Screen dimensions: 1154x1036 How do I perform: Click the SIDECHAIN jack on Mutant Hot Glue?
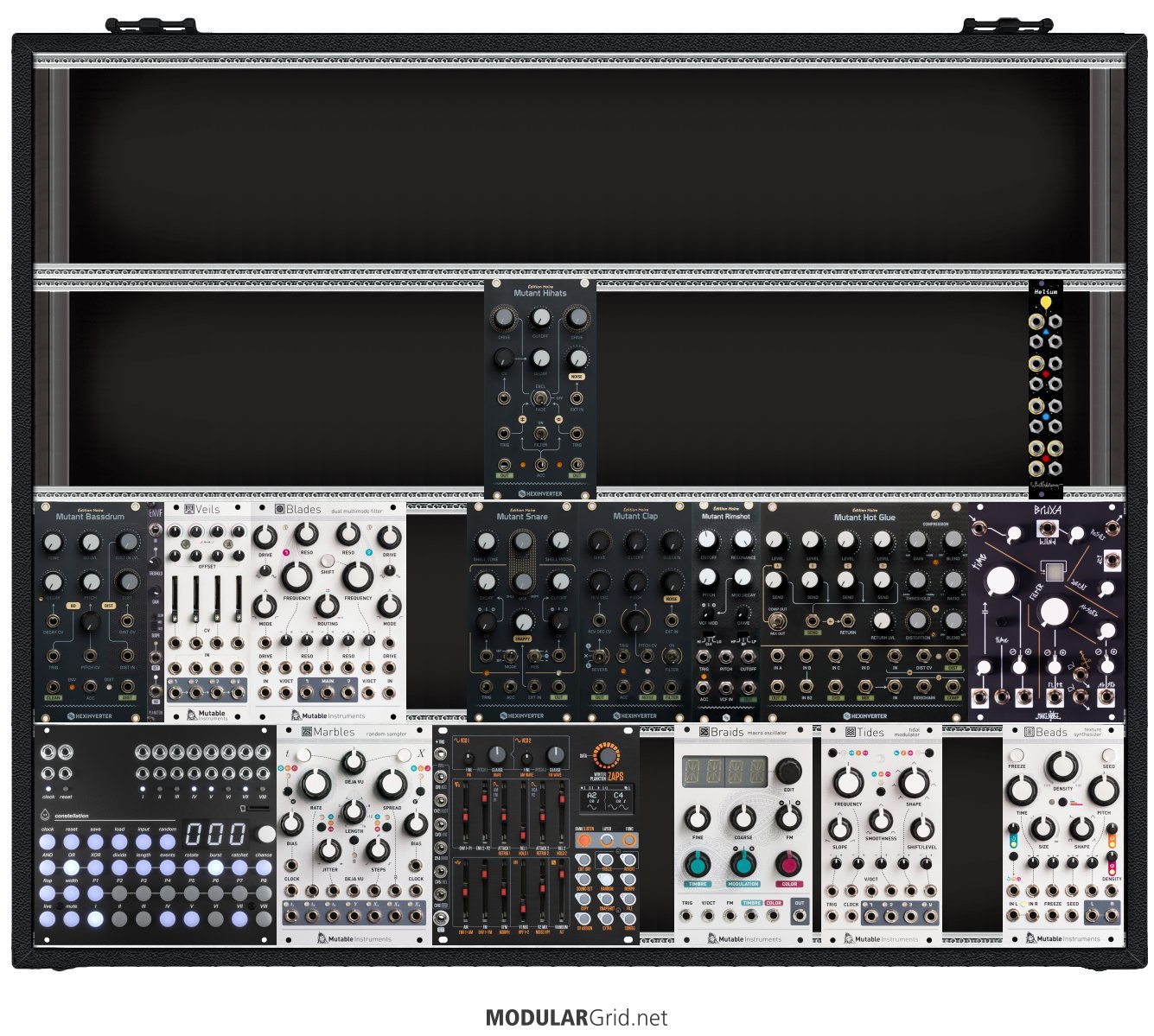coord(923,685)
